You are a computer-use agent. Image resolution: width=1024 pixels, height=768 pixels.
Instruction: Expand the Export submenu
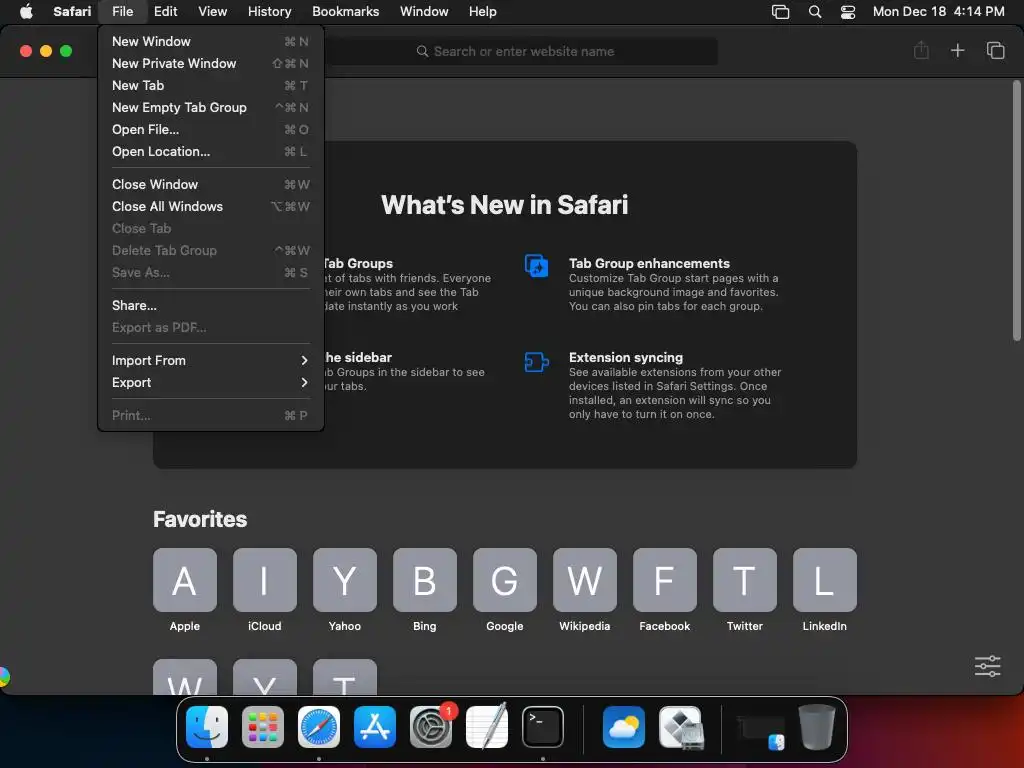[210, 383]
